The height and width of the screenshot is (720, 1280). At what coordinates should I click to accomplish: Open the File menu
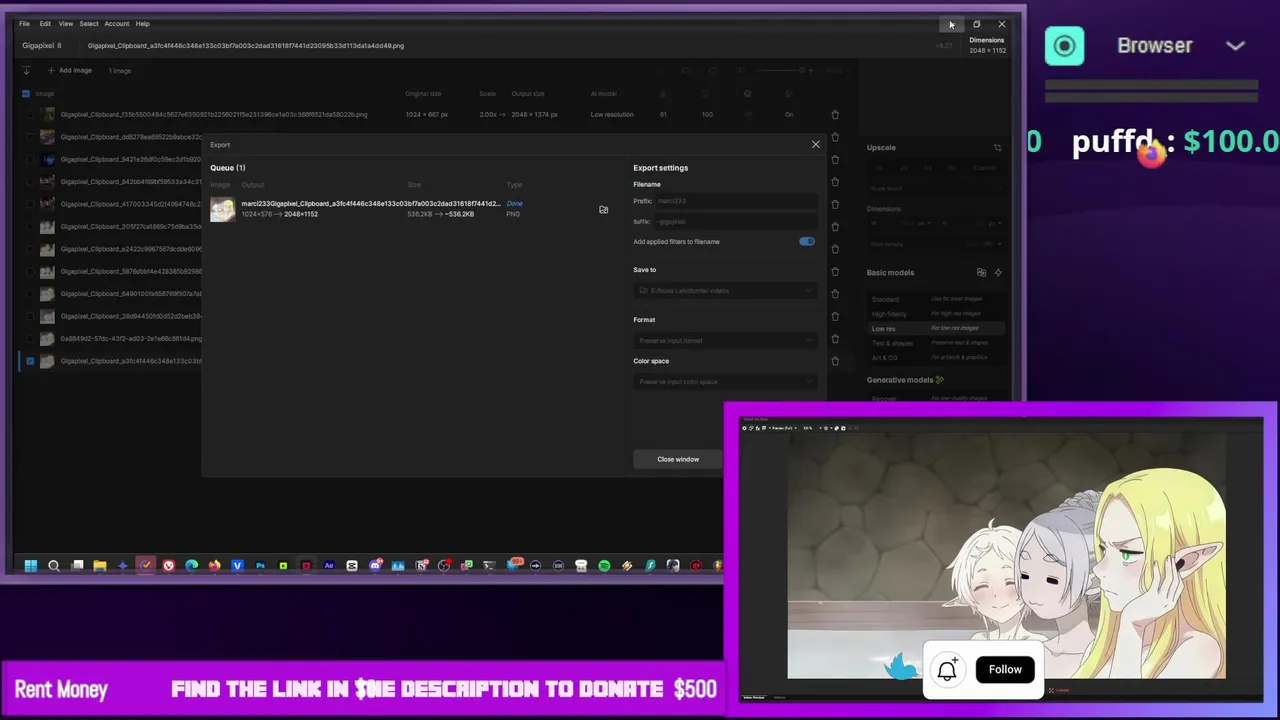[x=24, y=24]
